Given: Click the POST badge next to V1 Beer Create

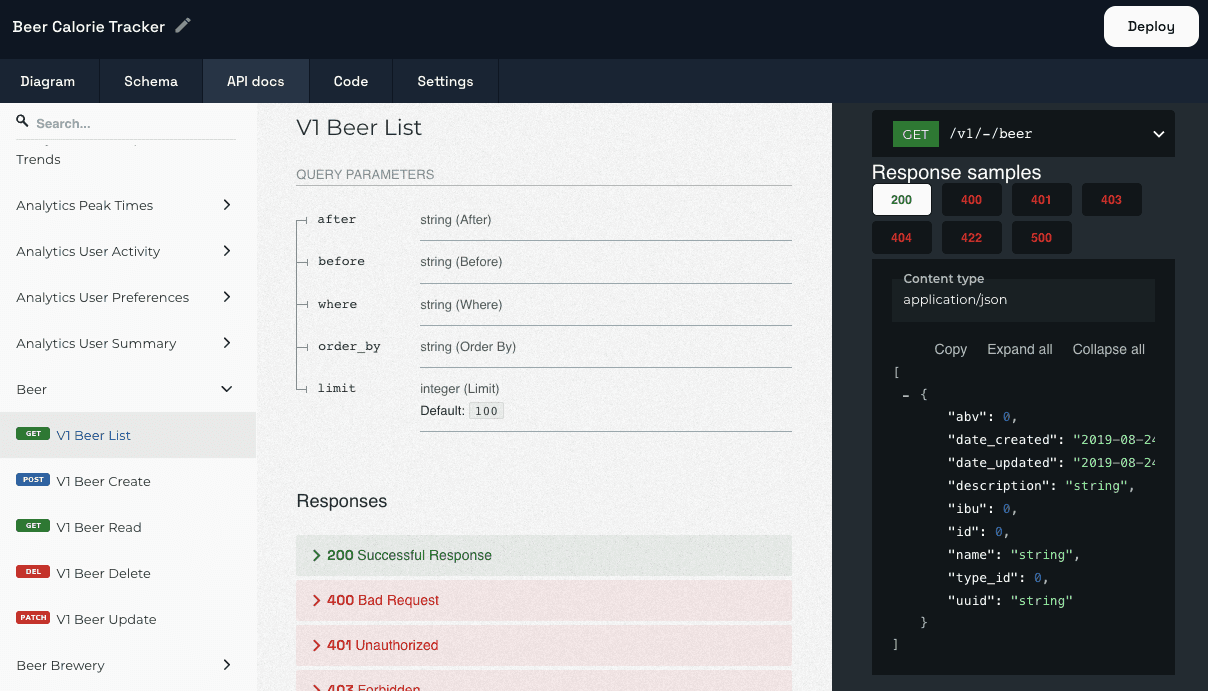Looking at the screenshot, I should [x=33, y=480].
